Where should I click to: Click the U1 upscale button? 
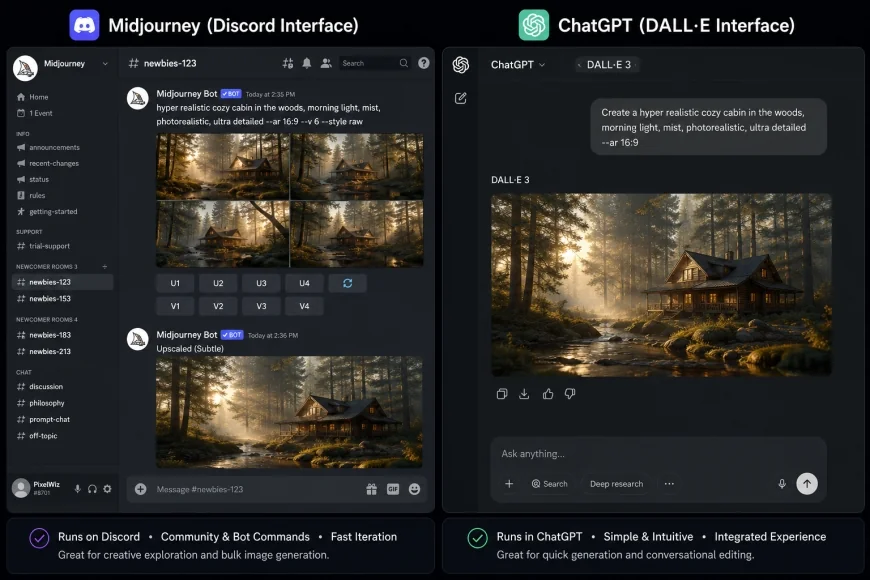click(x=175, y=283)
